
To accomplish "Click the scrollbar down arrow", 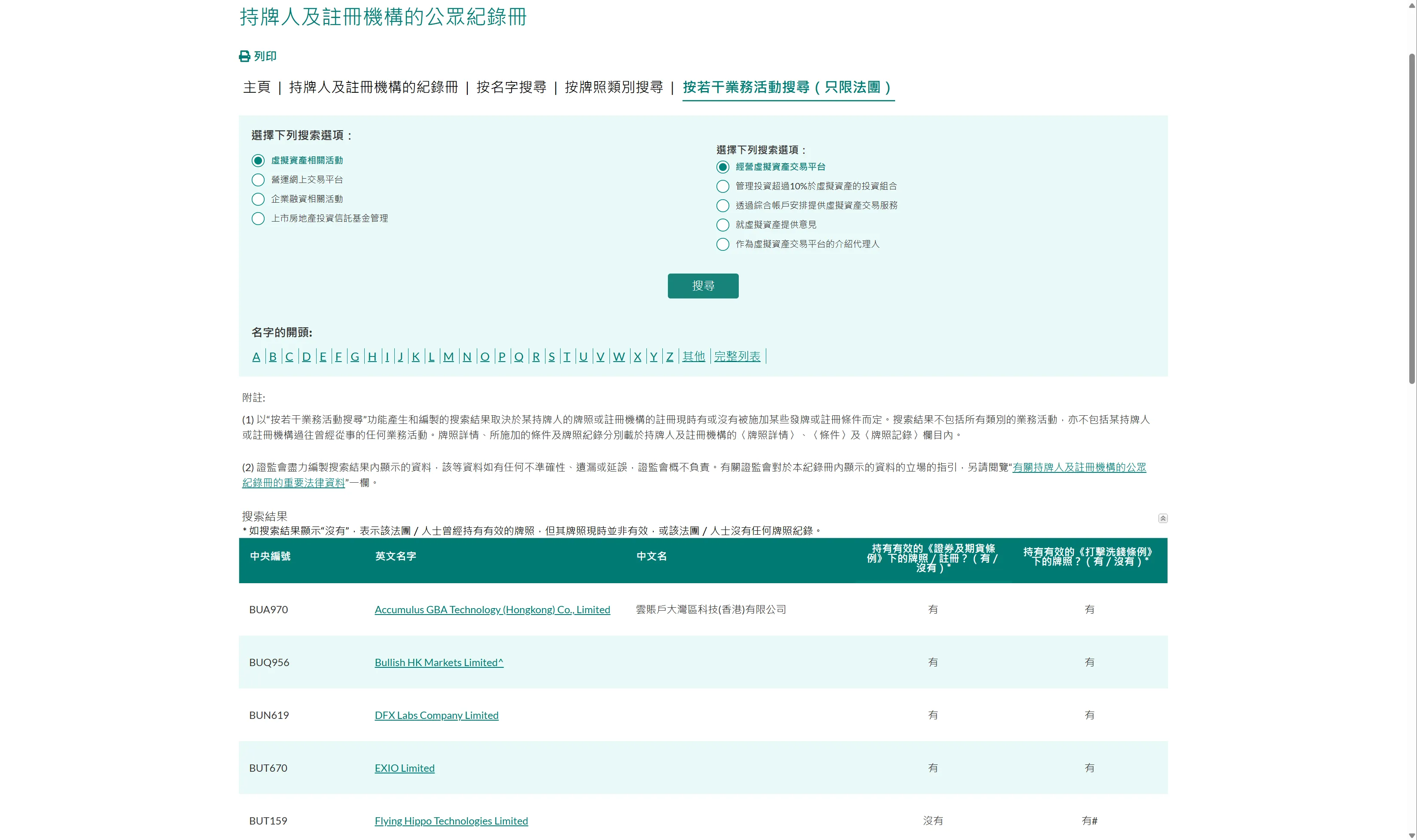I will (1411, 835).
